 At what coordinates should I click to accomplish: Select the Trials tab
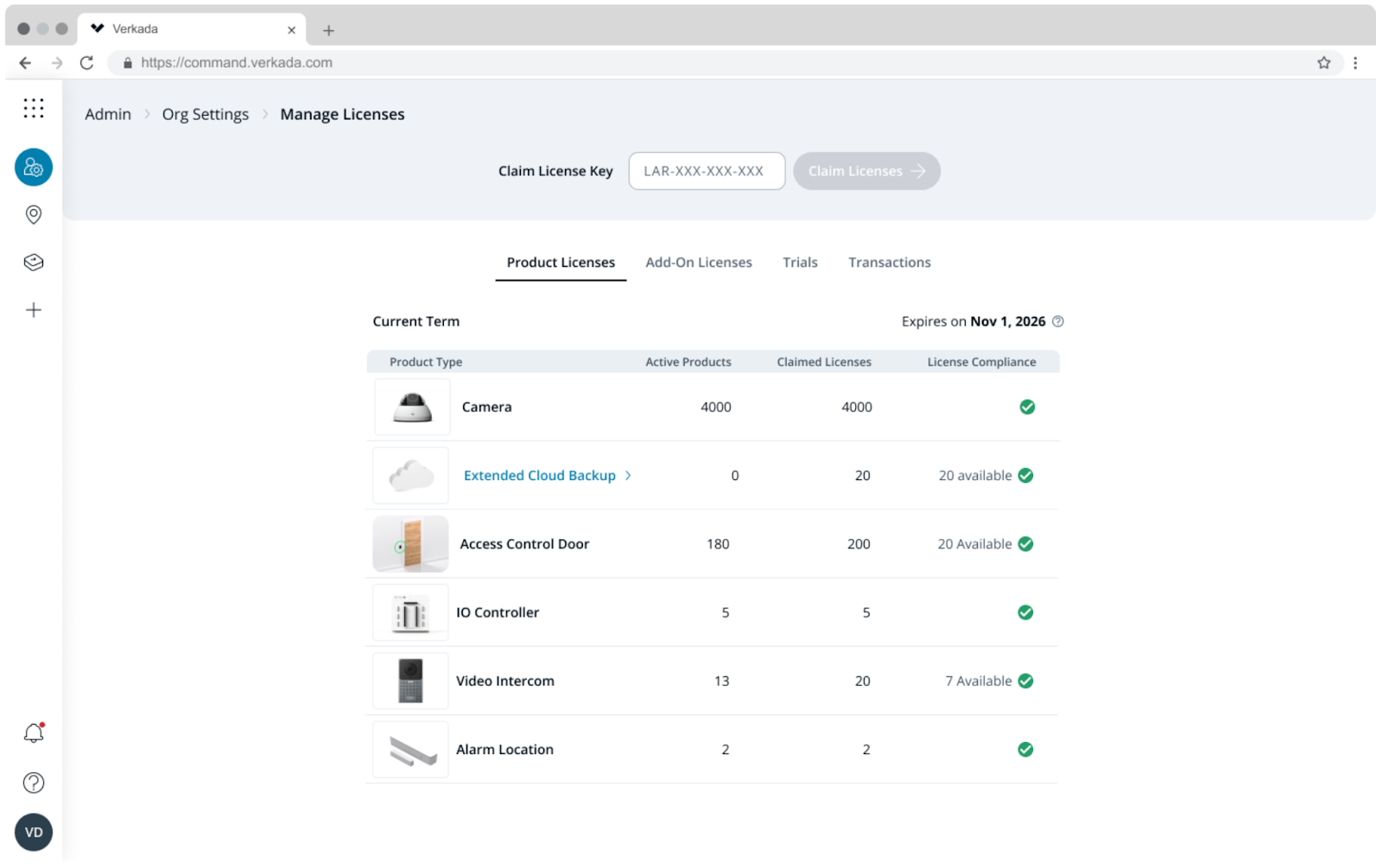pyautogui.click(x=800, y=263)
